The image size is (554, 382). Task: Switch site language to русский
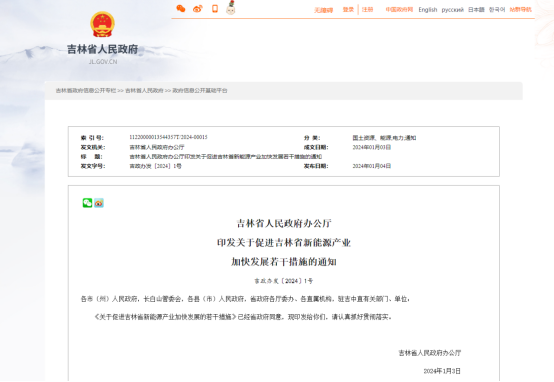[x=453, y=10]
